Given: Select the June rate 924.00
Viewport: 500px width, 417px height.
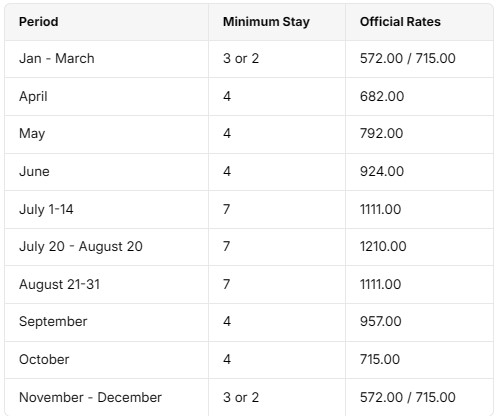Looking at the screenshot, I should tap(382, 172).
